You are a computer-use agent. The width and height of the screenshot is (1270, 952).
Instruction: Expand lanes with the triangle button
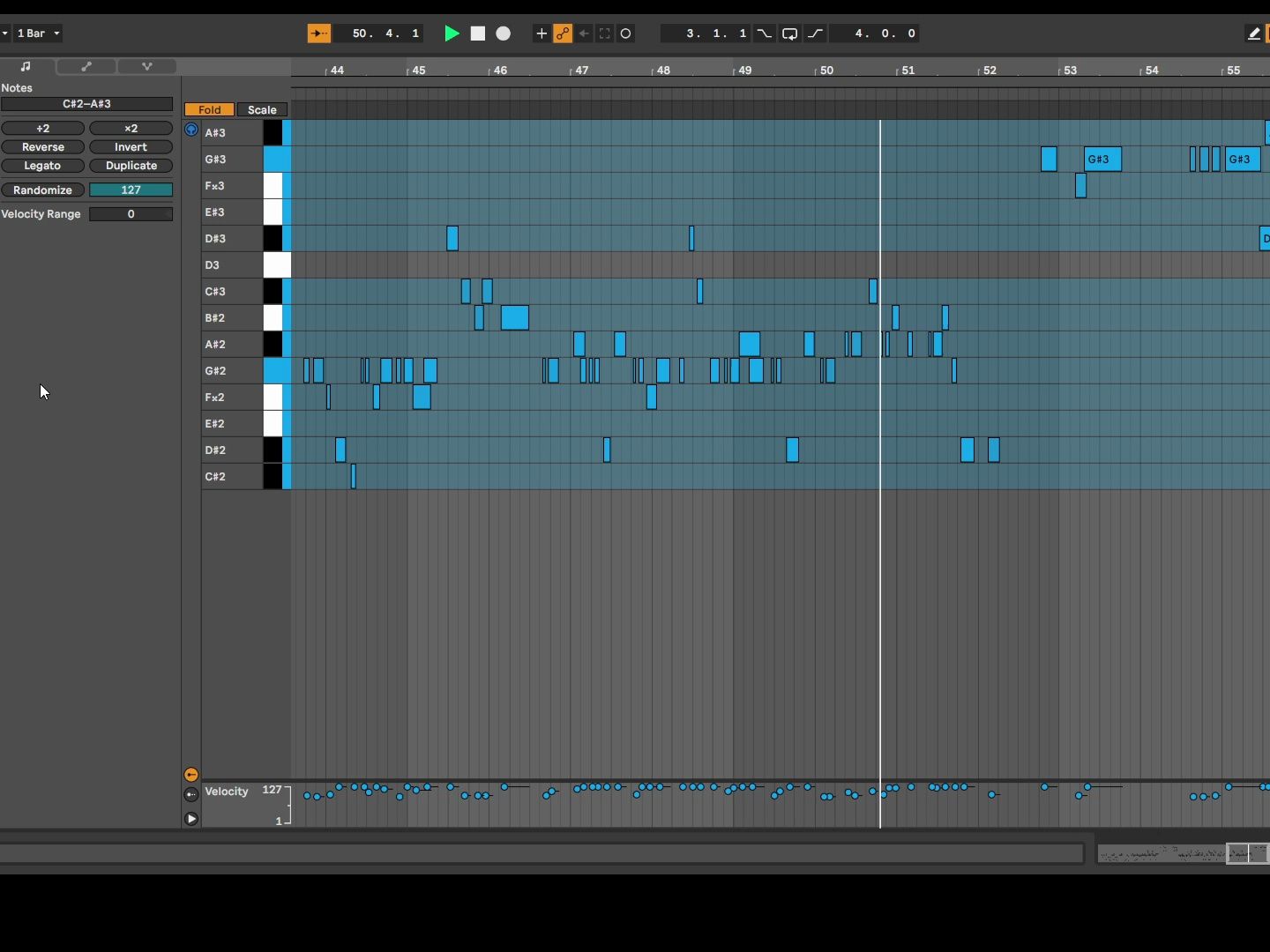(191, 819)
